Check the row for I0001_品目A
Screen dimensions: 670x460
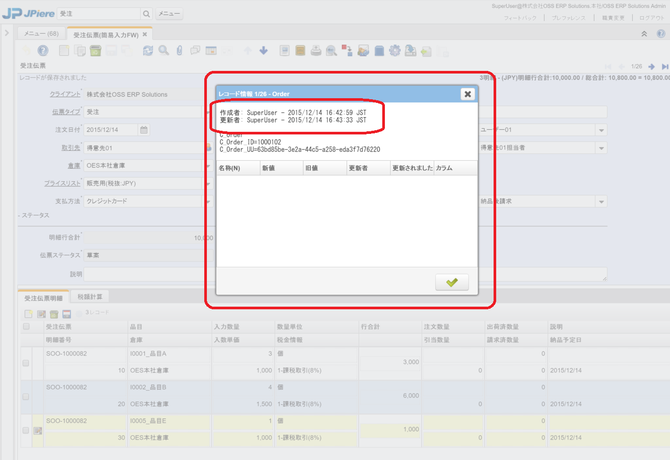coord(26,363)
